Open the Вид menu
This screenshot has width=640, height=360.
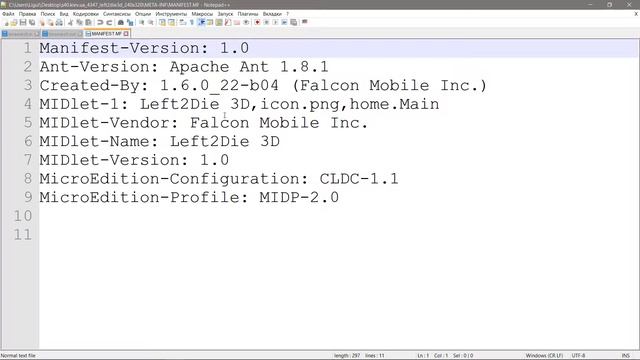click(x=64, y=14)
